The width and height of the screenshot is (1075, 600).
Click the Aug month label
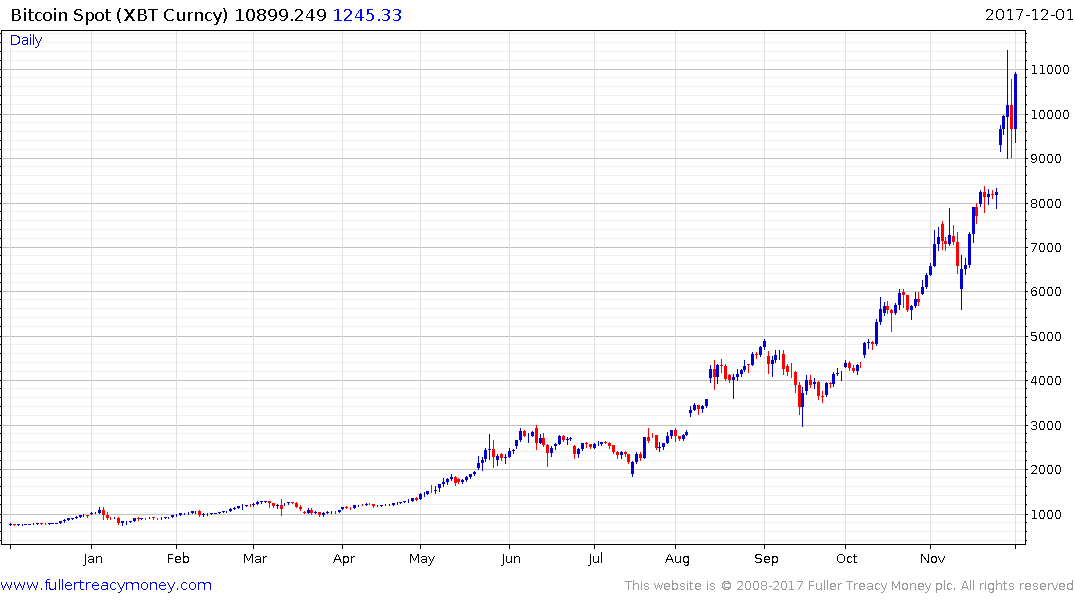click(x=677, y=559)
